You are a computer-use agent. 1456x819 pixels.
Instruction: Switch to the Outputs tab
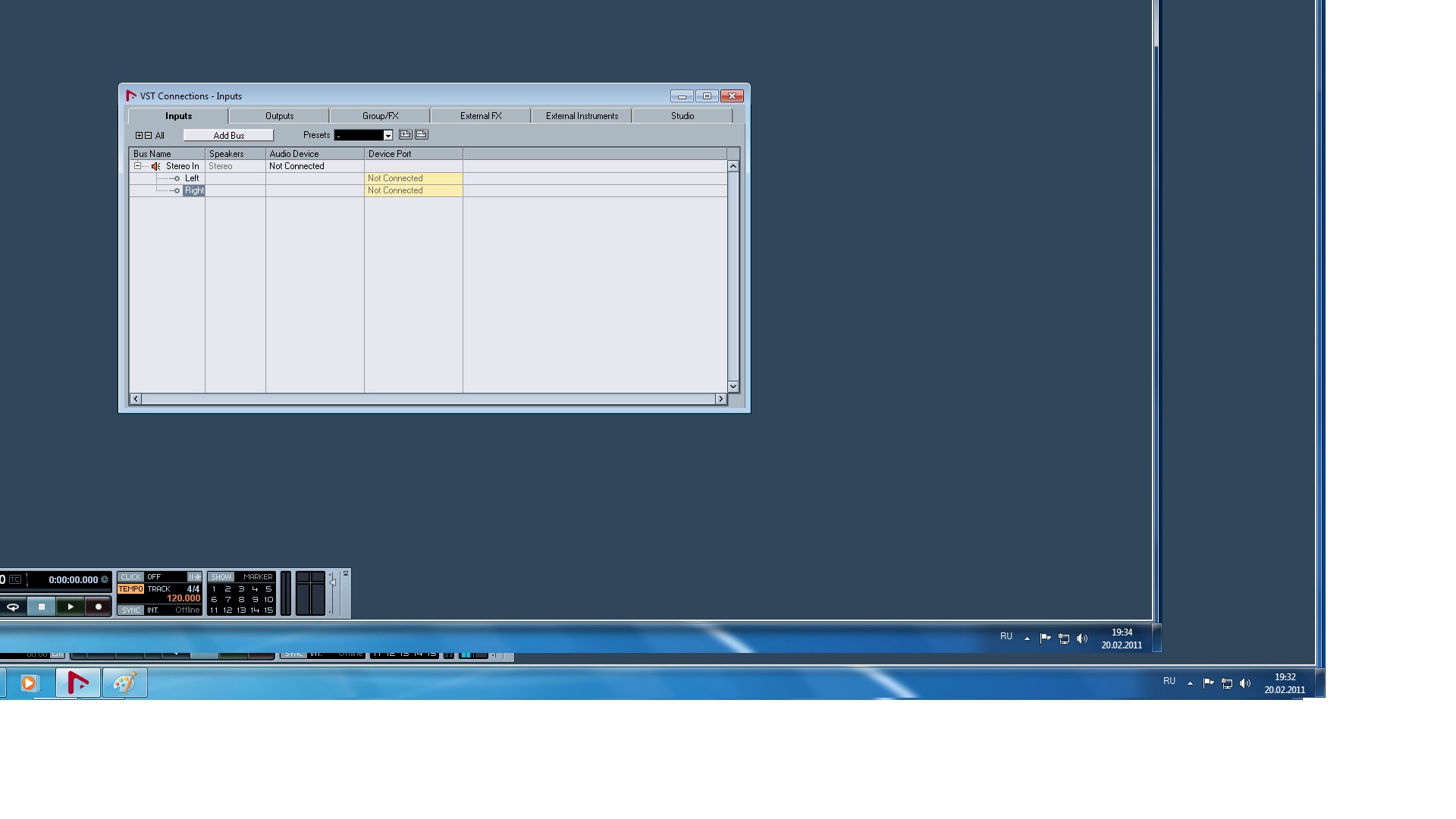tap(279, 116)
